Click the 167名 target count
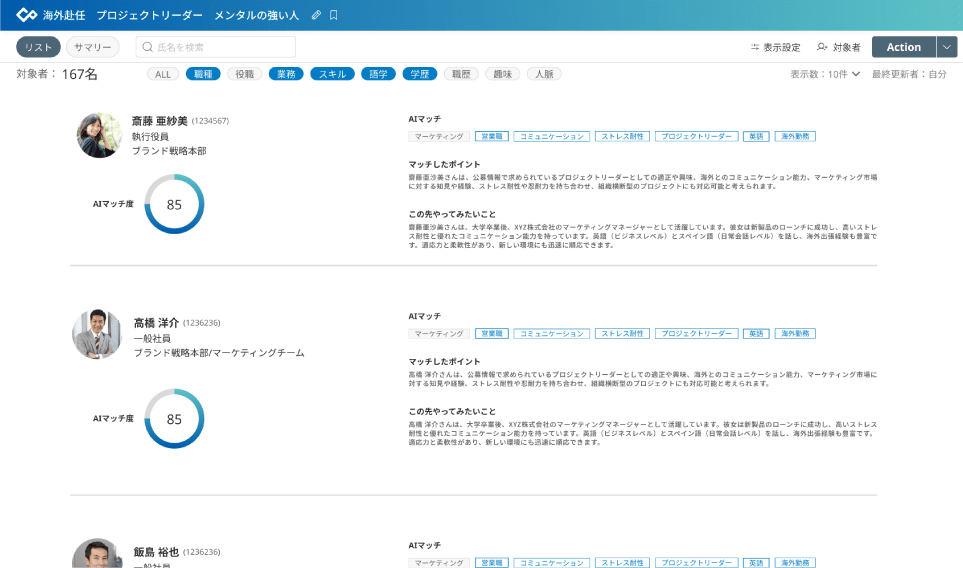This screenshot has width=963, height=568. tap(80, 74)
